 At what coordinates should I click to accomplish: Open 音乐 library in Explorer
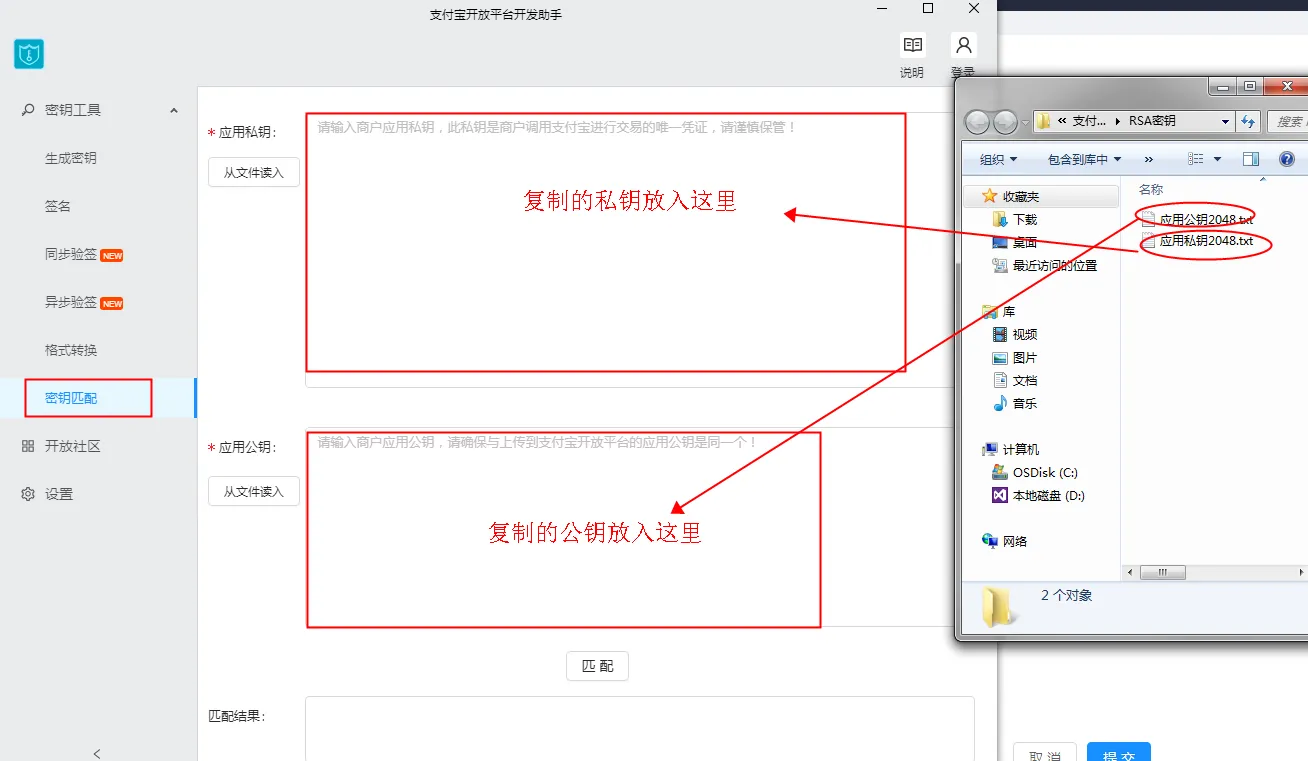[1015, 403]
